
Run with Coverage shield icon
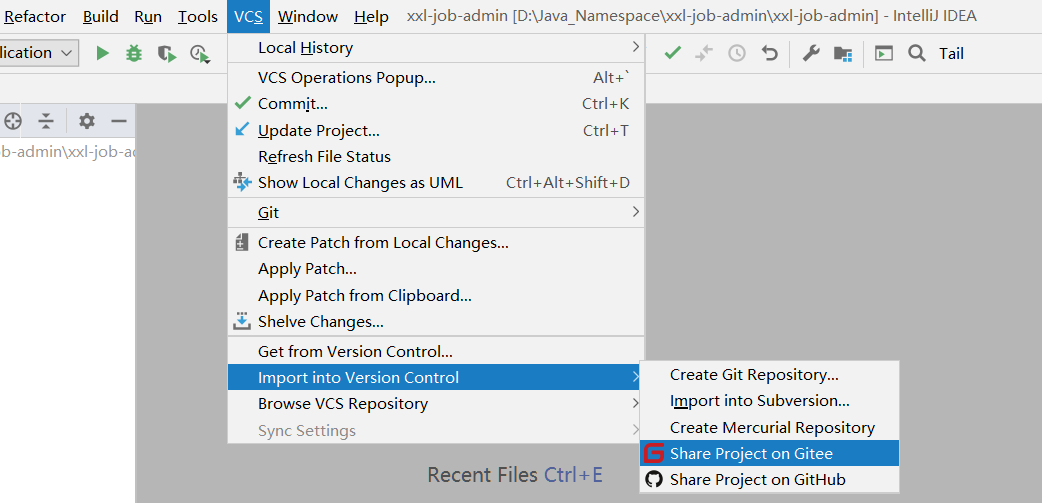(x=166, y=53)
